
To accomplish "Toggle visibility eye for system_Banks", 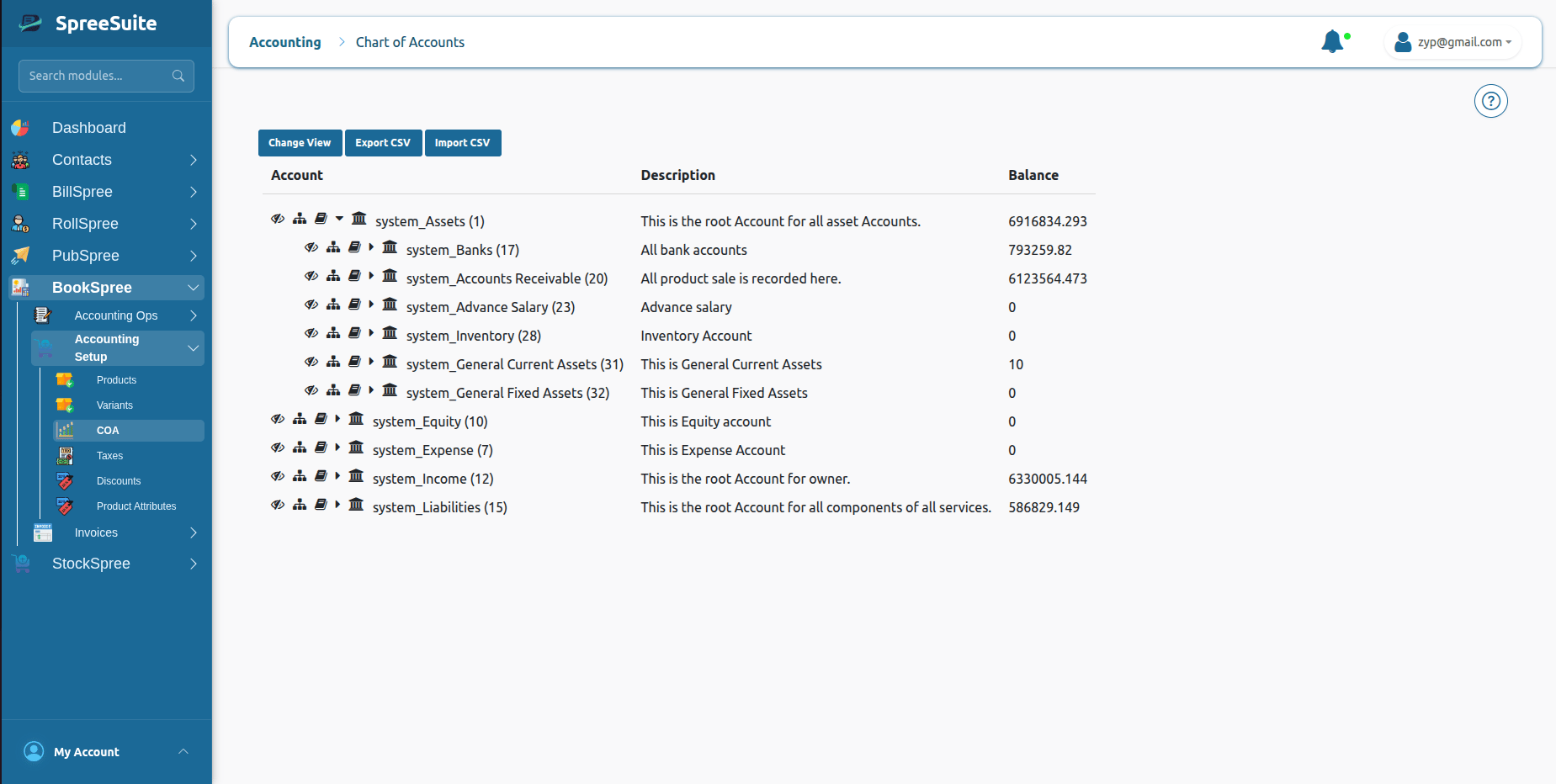I will point(311,247).
